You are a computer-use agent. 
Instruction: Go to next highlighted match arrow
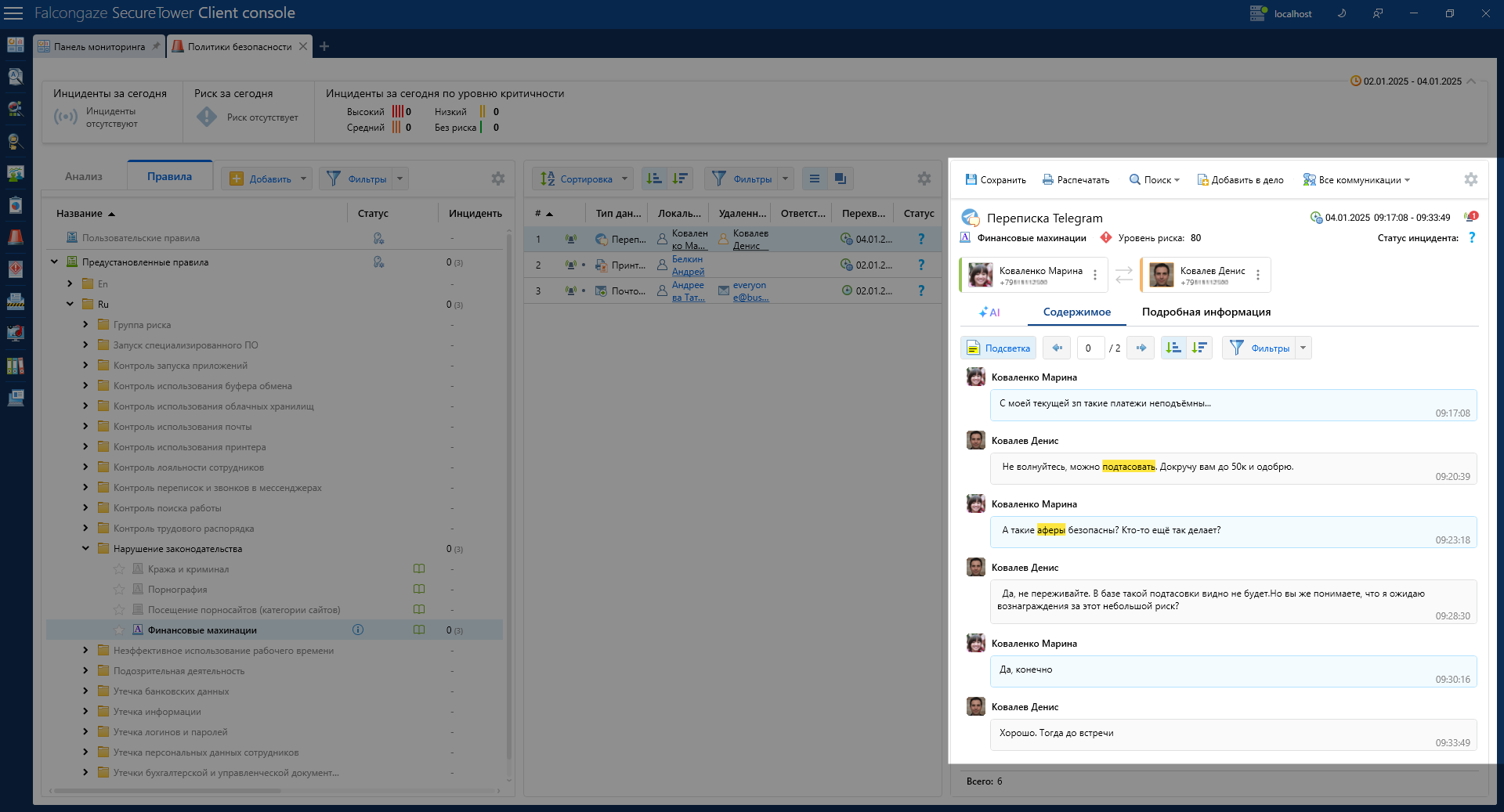1141,348
